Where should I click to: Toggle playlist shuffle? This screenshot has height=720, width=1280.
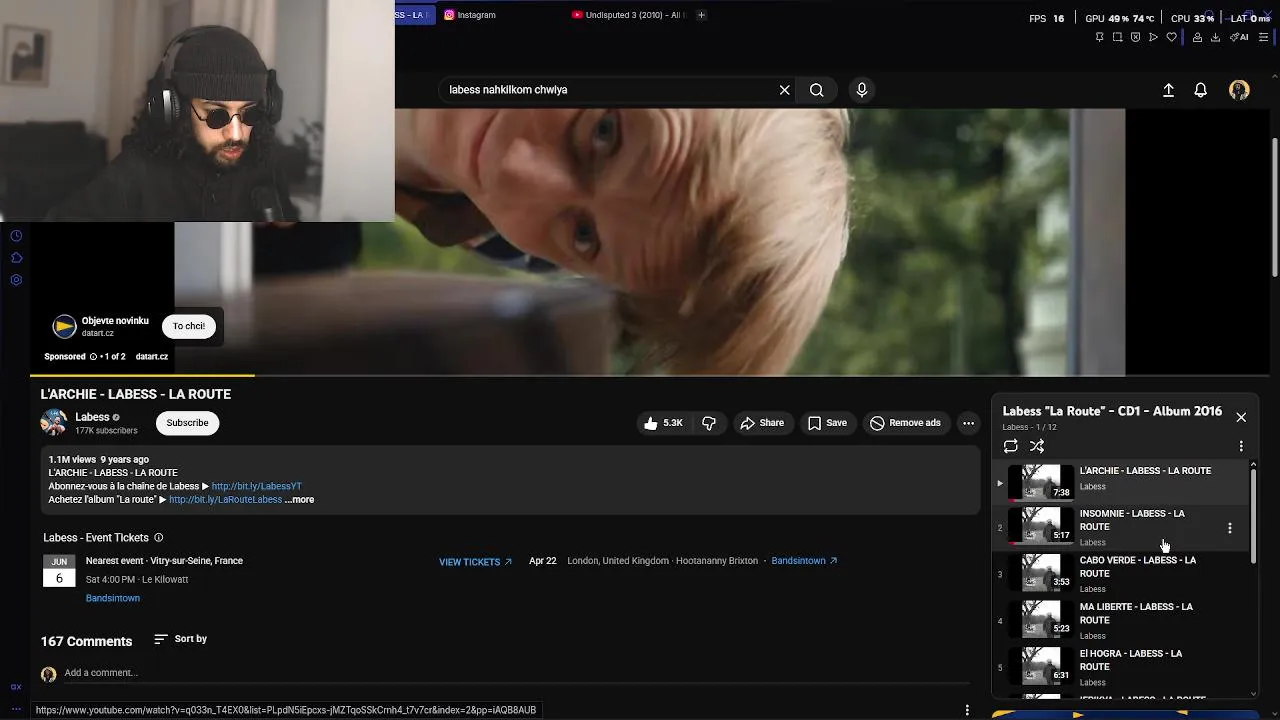click(x=1037, y=446)
